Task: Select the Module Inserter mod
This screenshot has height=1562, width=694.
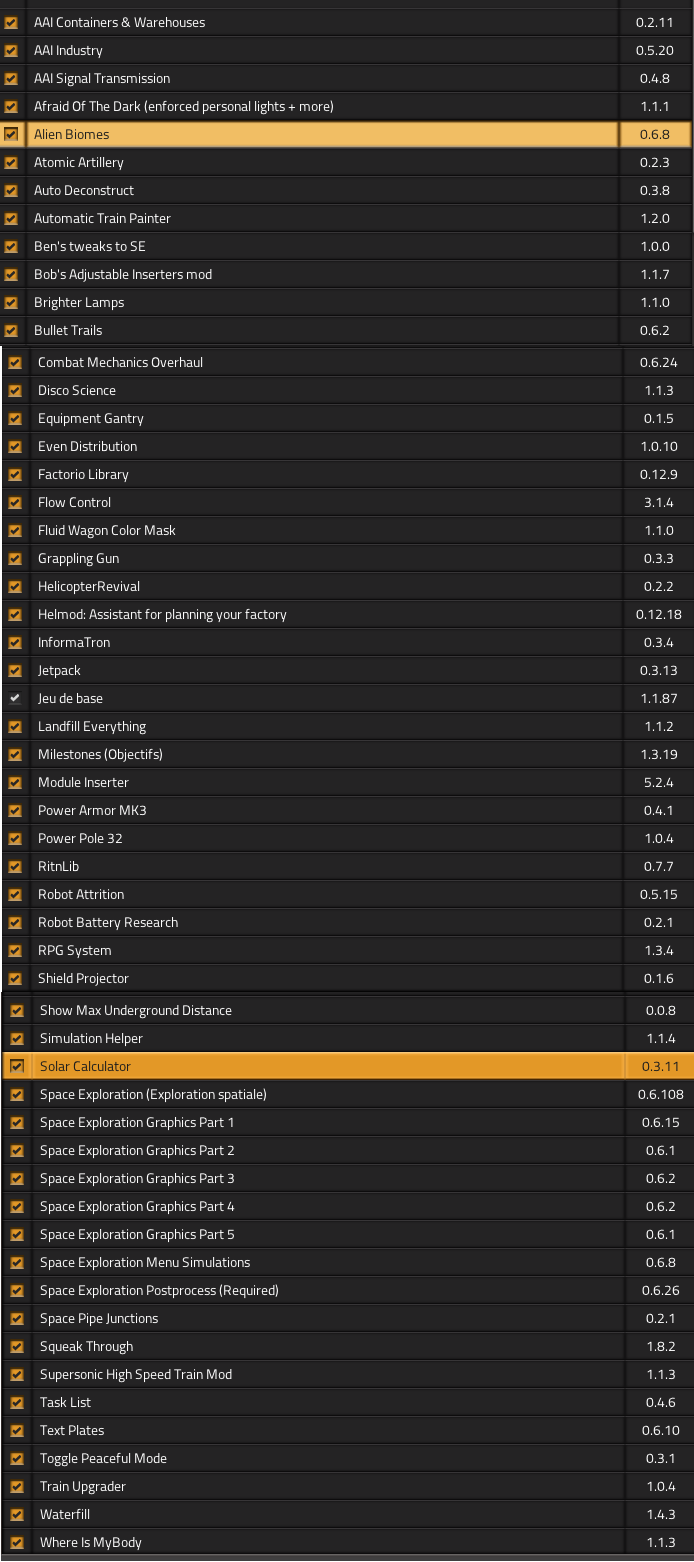Action: (325, 782)
